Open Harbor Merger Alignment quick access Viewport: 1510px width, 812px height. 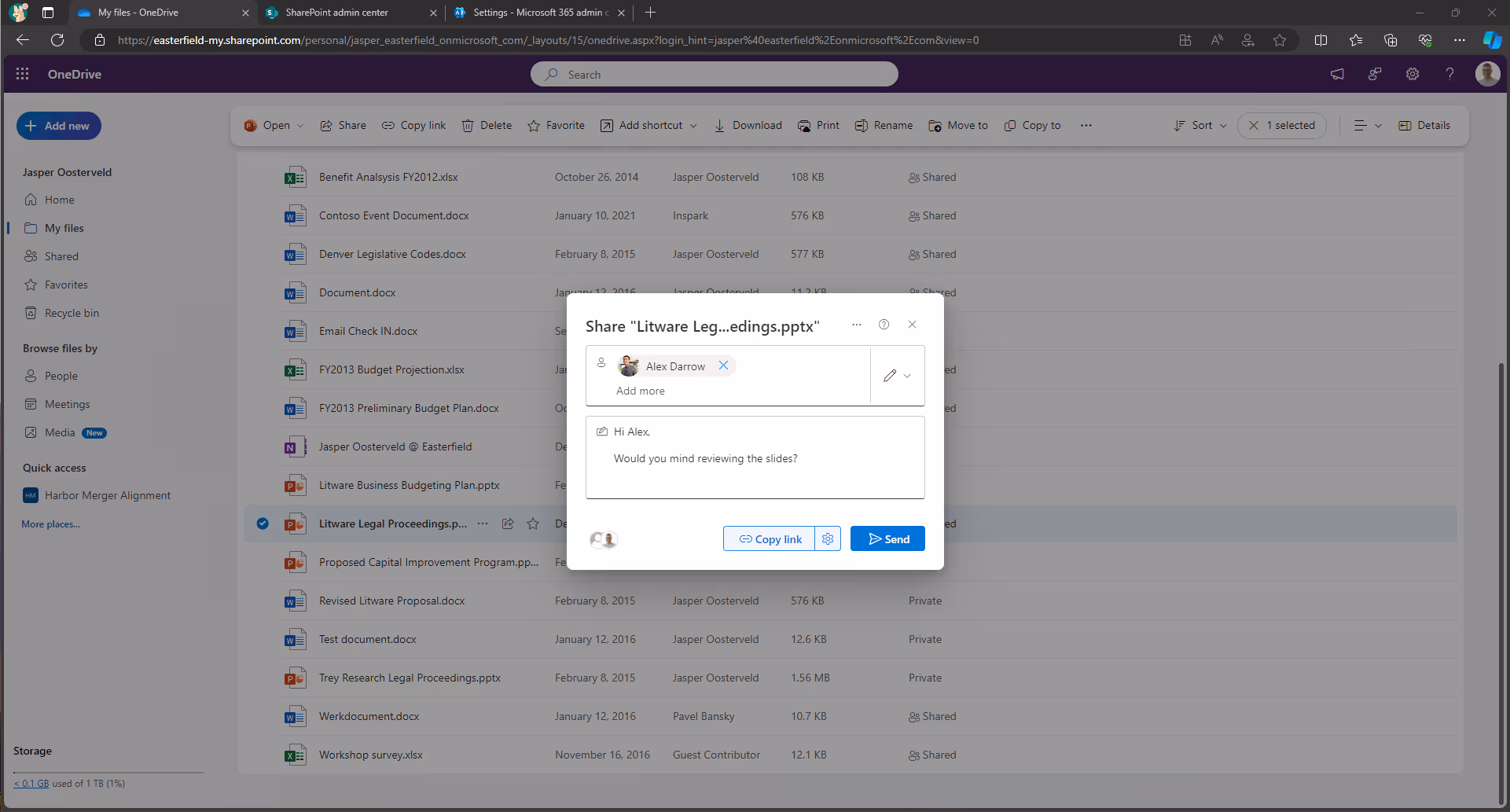[108, 495]
